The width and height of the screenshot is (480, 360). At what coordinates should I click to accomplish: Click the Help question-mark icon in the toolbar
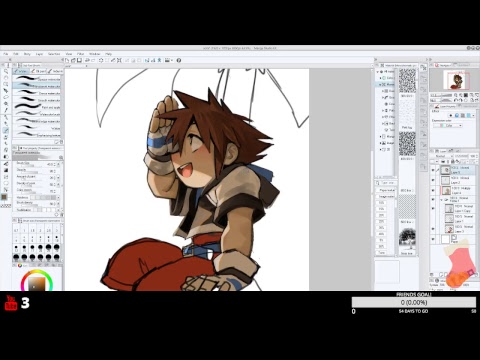tap(179, 60)
